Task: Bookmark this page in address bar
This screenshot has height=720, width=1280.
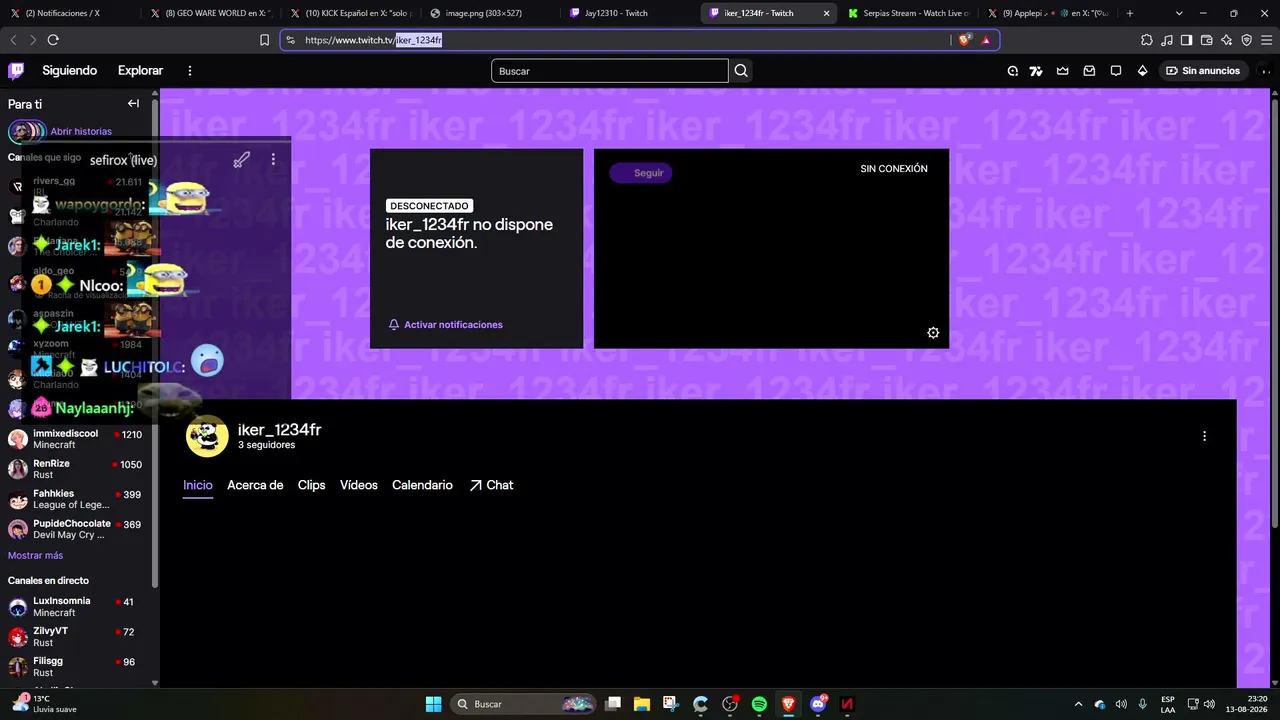Action: [264, 40]
